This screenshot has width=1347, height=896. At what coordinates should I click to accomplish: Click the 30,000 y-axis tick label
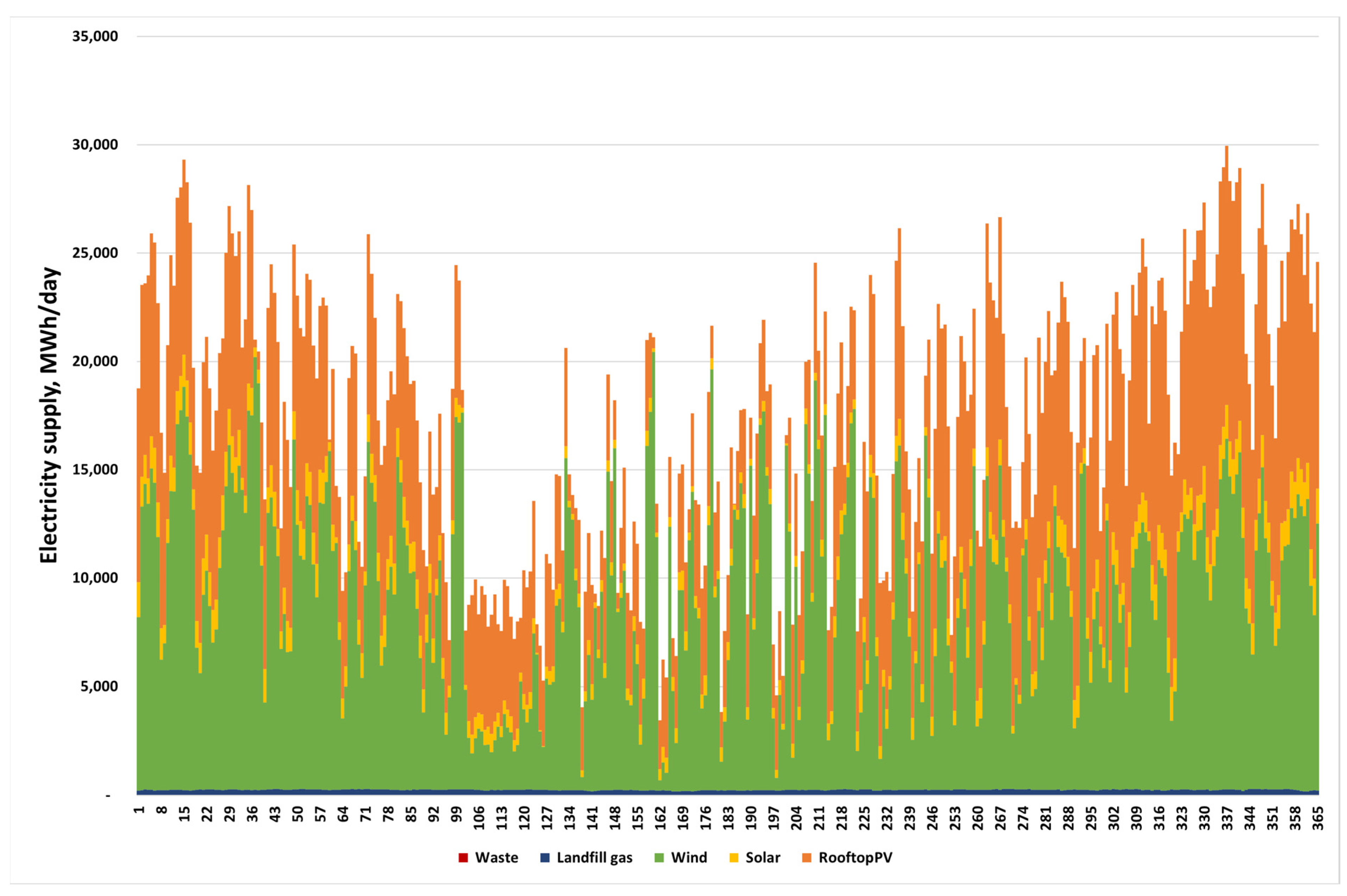95,145
